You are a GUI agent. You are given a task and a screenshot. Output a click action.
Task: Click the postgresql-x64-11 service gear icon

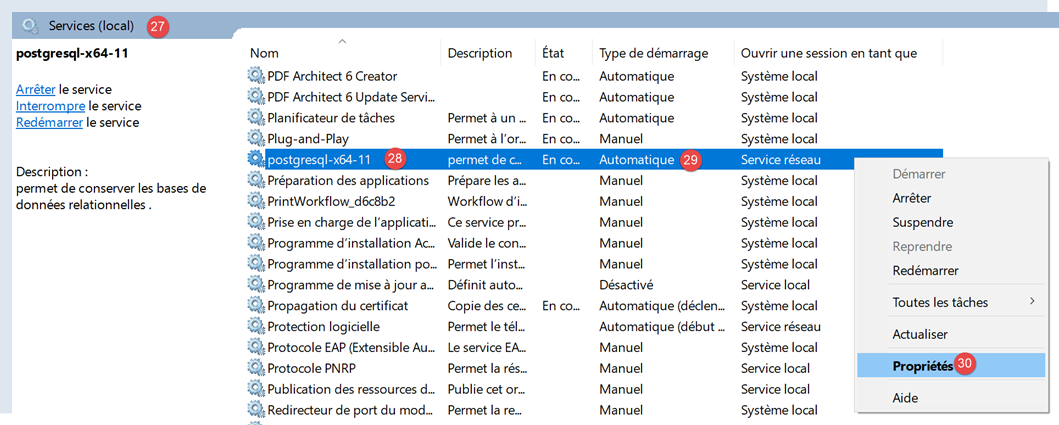(256, 160)
